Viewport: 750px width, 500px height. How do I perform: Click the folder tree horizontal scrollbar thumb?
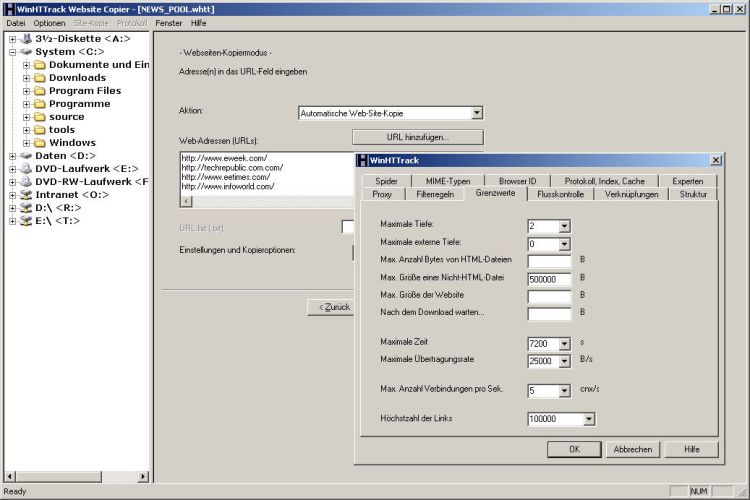tap(58, 477)
